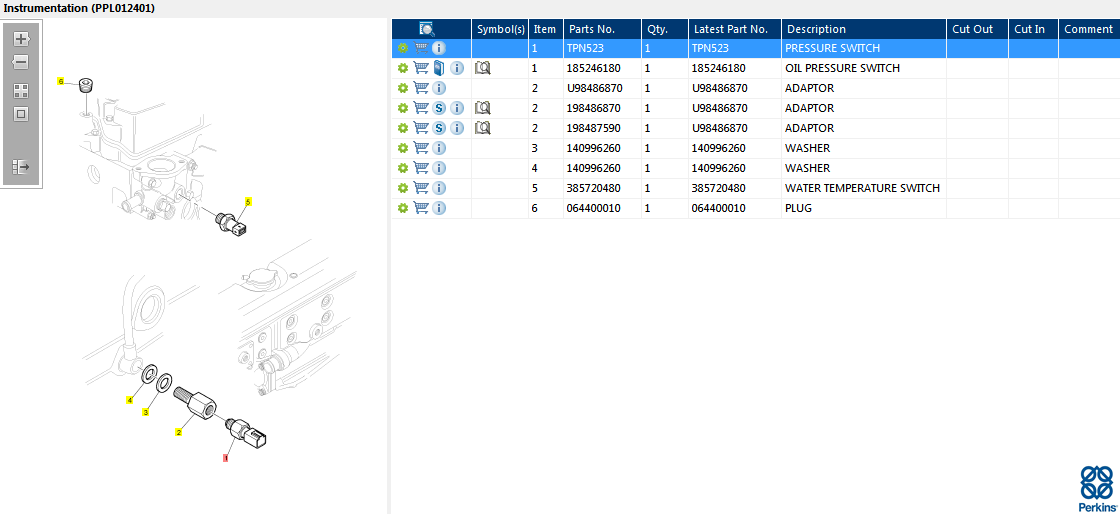Open symbol lookup for part 198486870
Viewport: 1120px width, 514px height.
[483, 108]
